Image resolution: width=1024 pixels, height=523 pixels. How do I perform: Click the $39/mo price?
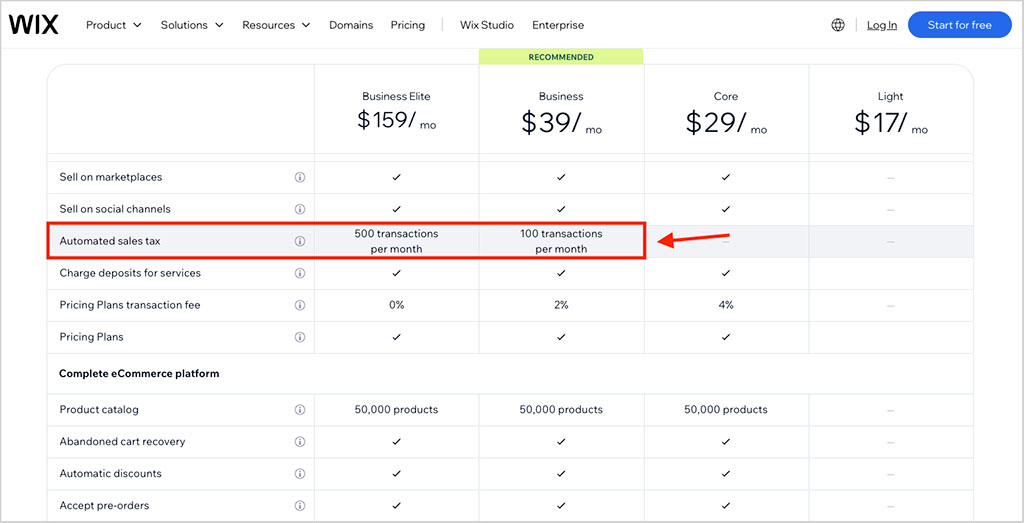point(561,122)
